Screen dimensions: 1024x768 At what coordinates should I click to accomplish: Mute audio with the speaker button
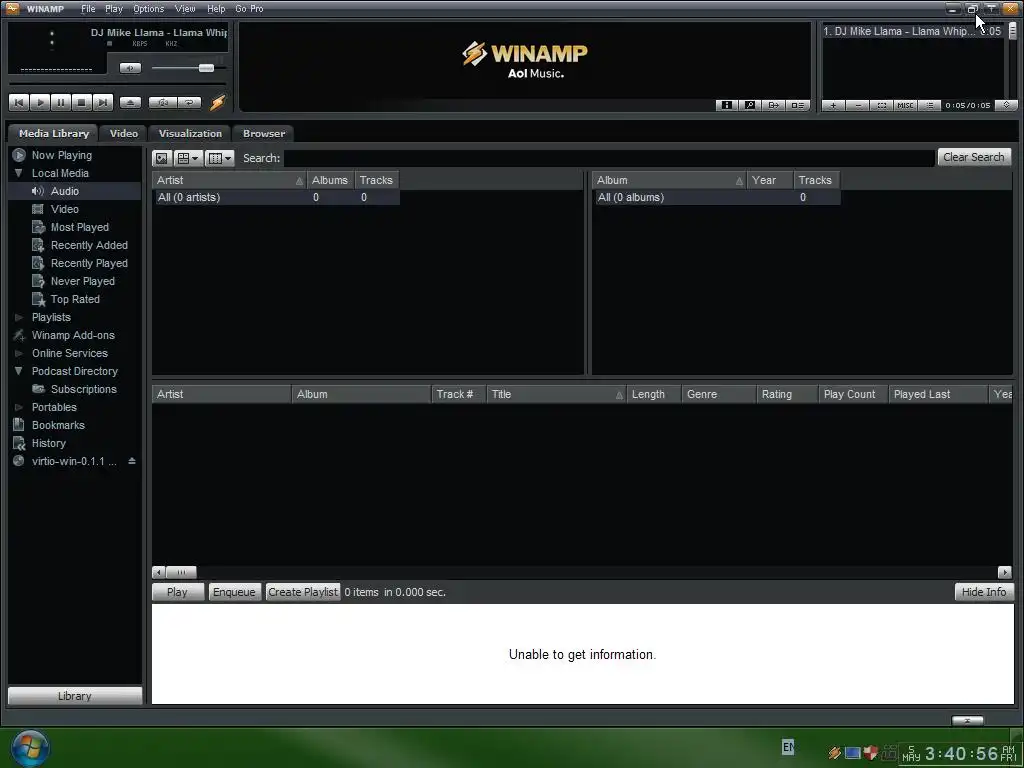[x=130, y=68]
